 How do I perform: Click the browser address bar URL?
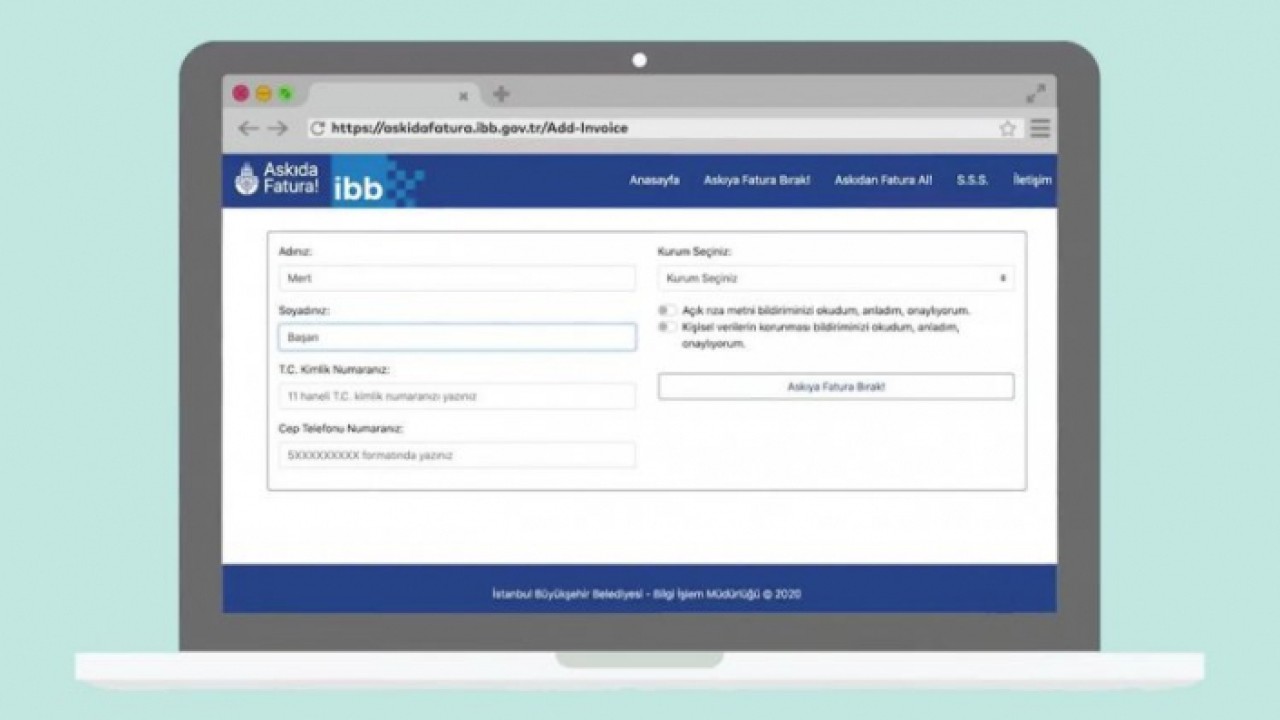[x=480, y=128]
